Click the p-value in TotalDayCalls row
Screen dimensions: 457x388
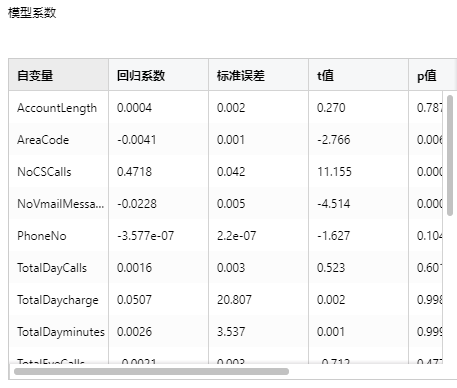[x=430, y=268]
